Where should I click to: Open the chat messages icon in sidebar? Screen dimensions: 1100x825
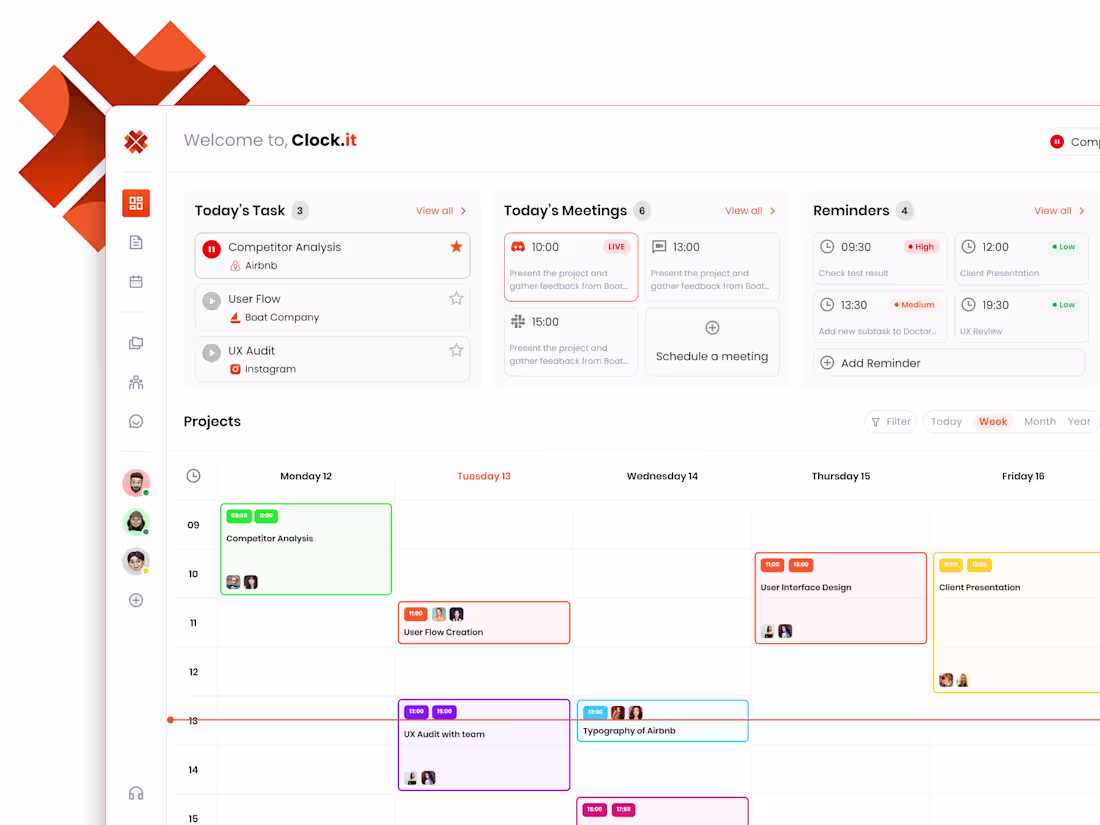(136, 421)
